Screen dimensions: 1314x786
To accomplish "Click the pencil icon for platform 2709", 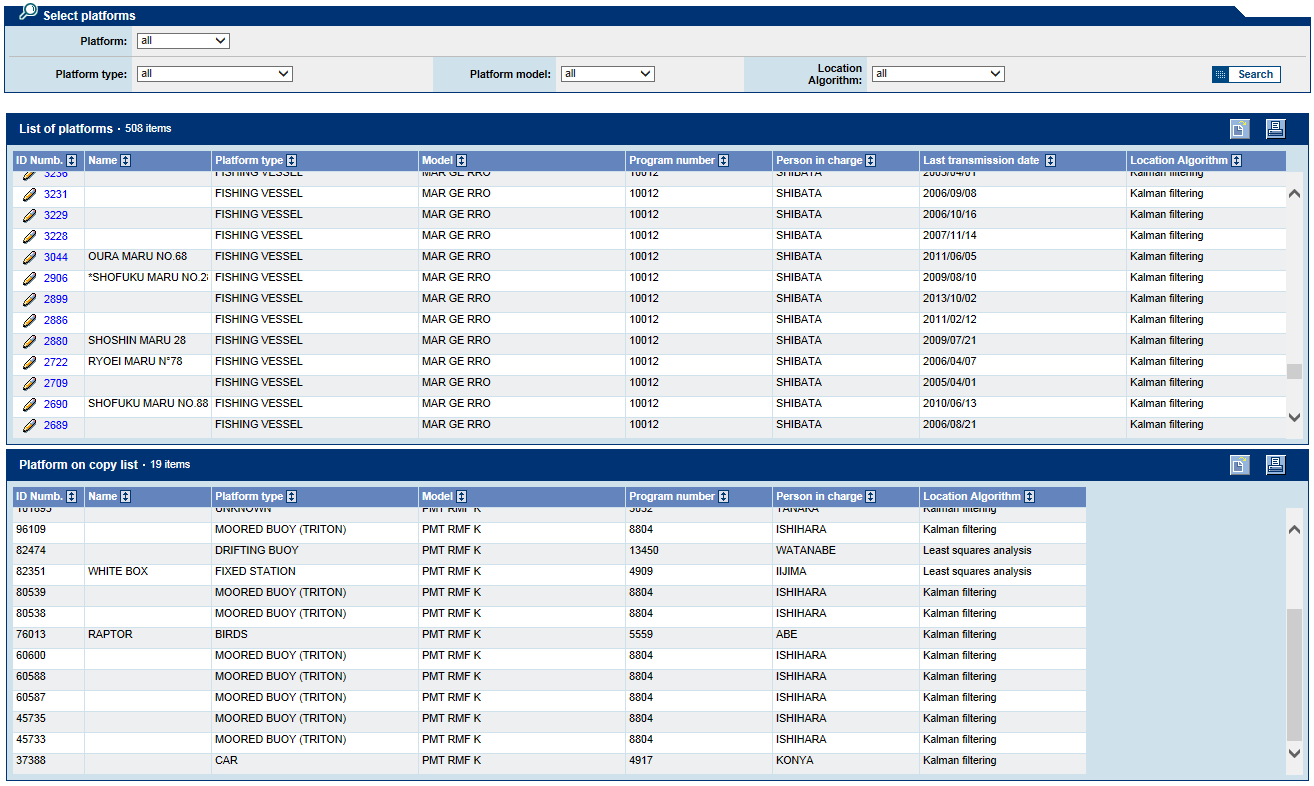I will click(x=29, y=383).
